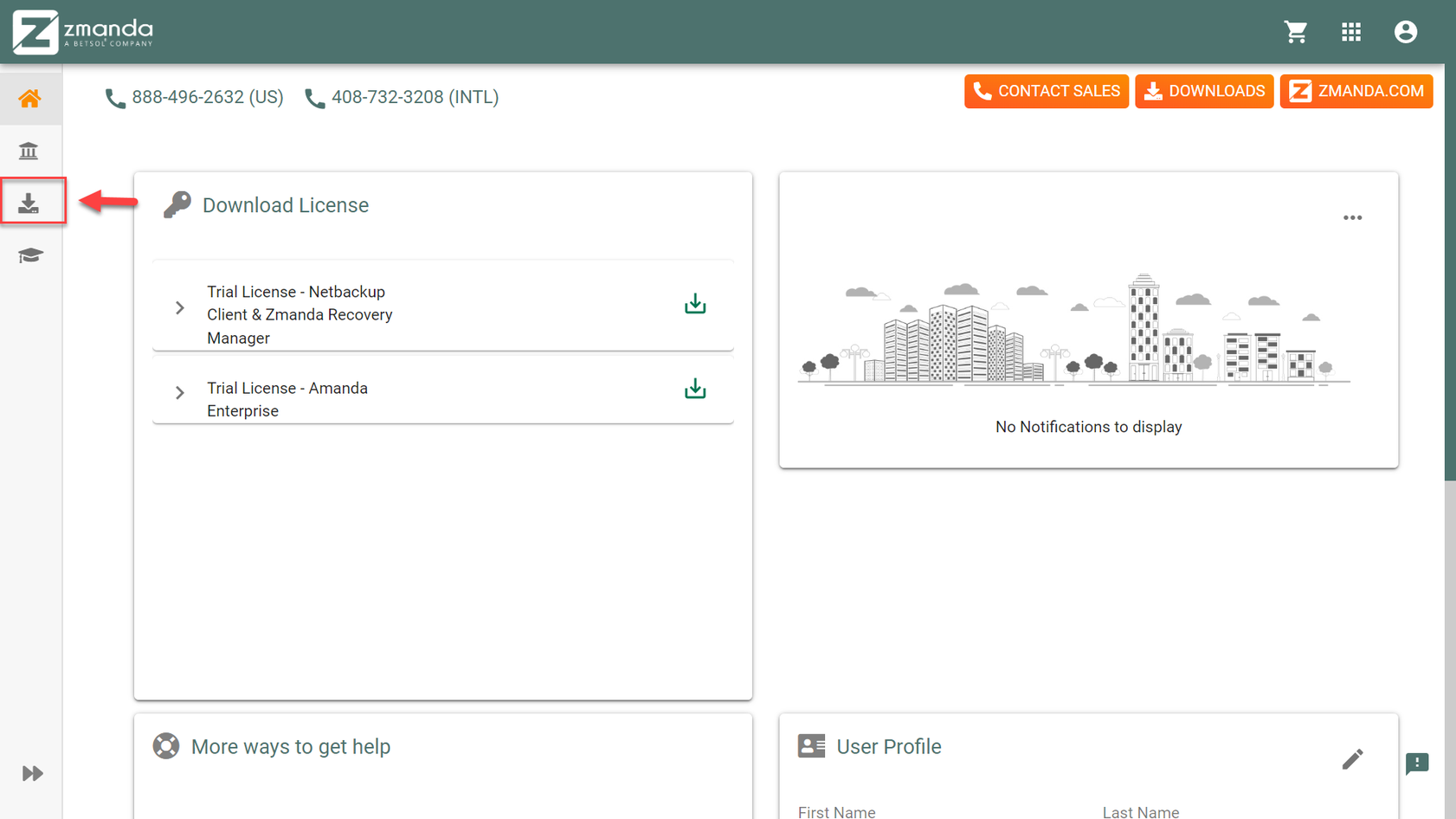The height and width of the screenshot is (819, 1456).
Task: Open the Home sidebar icon
Action: click(30, 98)
